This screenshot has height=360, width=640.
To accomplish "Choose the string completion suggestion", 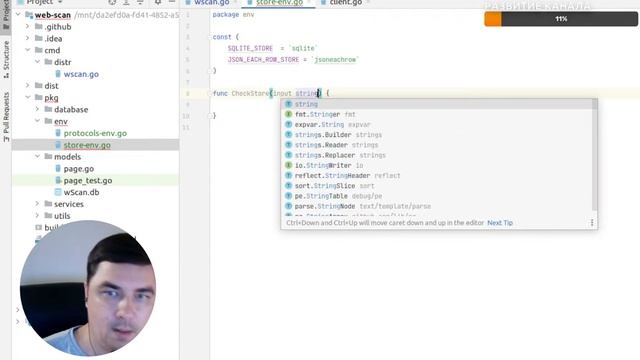I will point(437,104).
